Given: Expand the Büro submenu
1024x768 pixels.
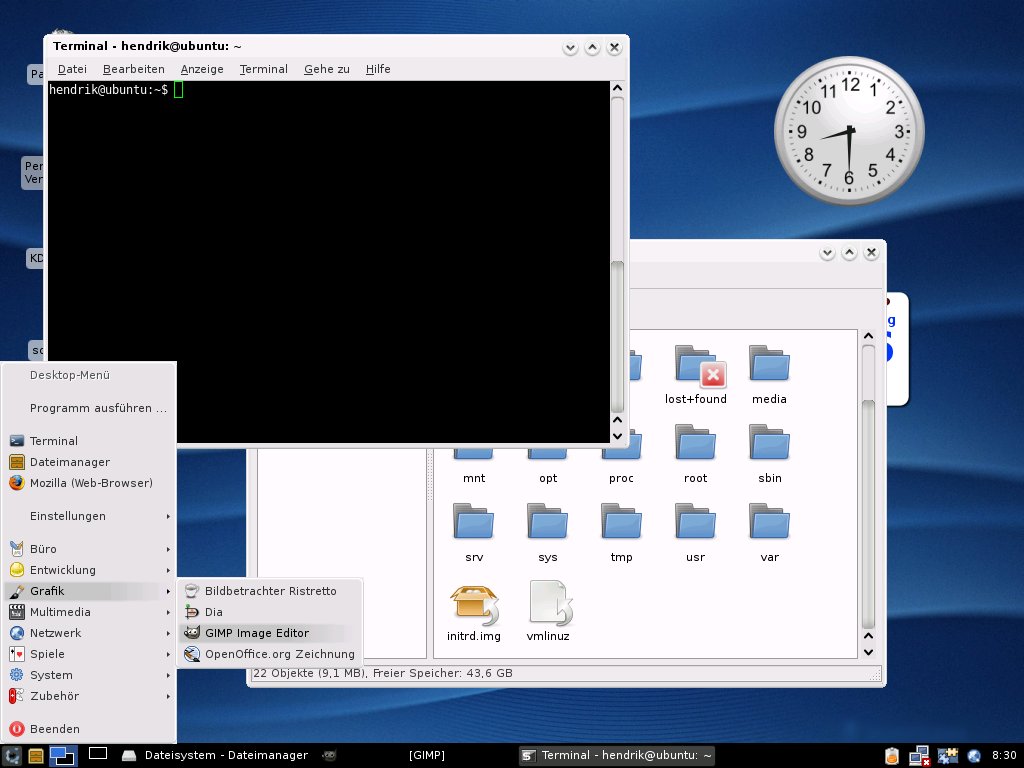Looking at the screenshot, I should click(89, 549).
